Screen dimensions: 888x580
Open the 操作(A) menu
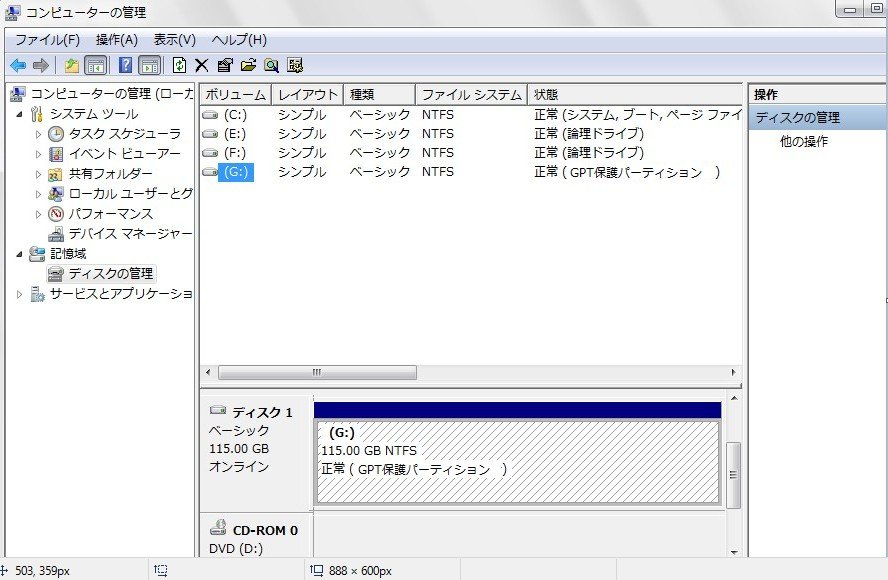pos(117,40)
